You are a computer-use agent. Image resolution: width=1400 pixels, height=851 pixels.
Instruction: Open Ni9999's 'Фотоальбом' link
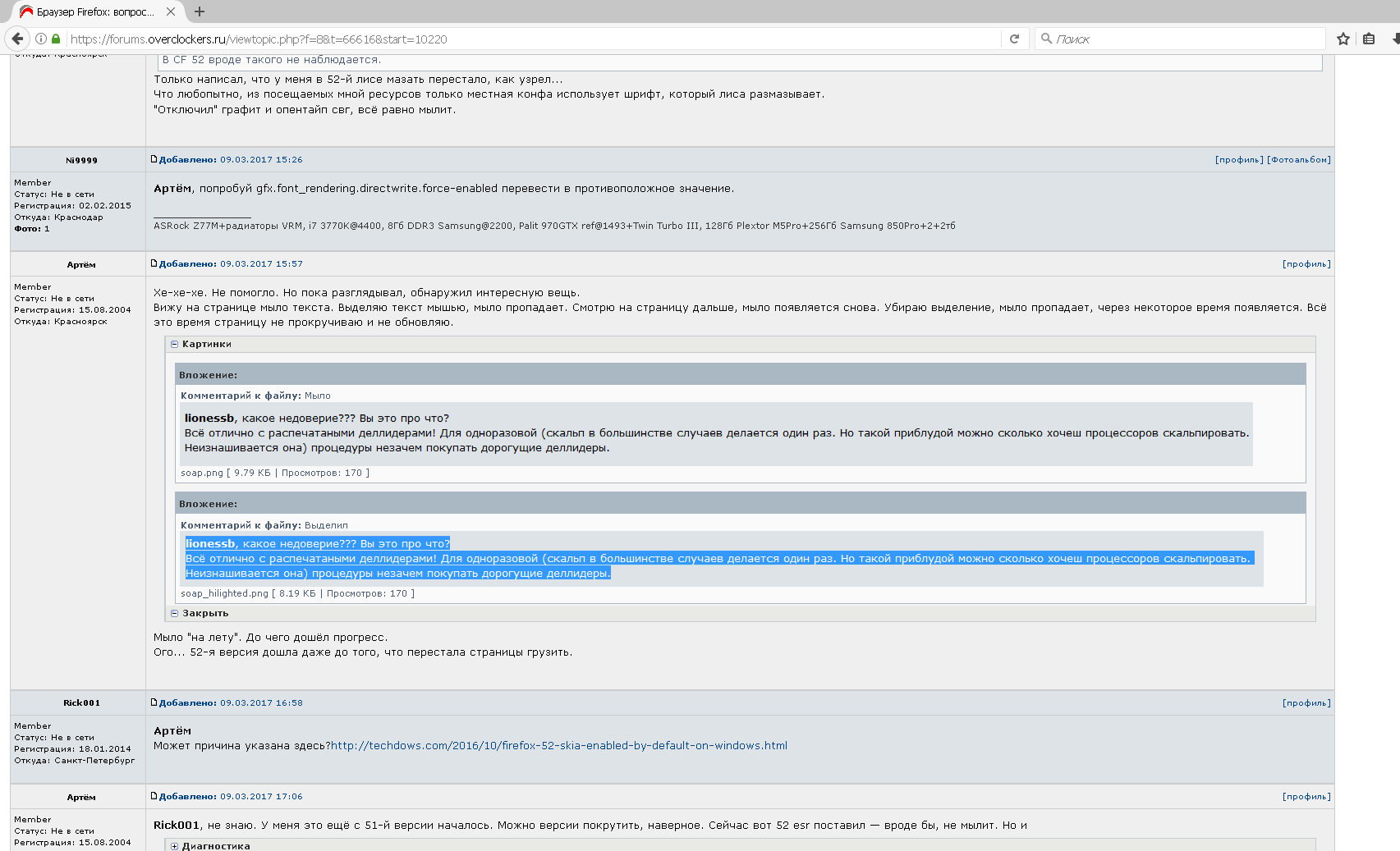(x=1299, y=160)
